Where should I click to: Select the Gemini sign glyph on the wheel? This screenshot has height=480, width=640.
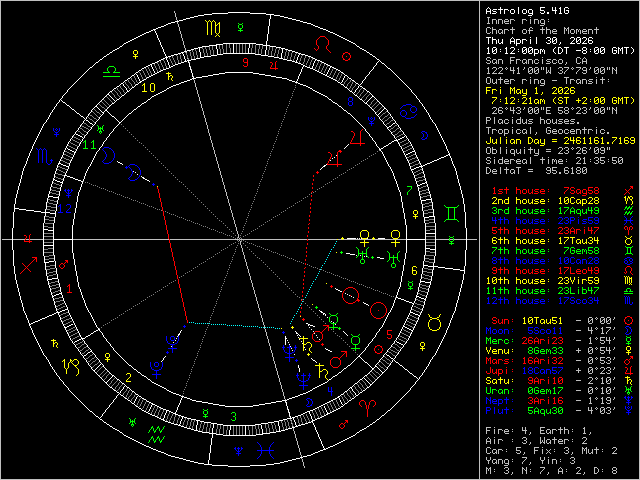[x=452, y=213]
